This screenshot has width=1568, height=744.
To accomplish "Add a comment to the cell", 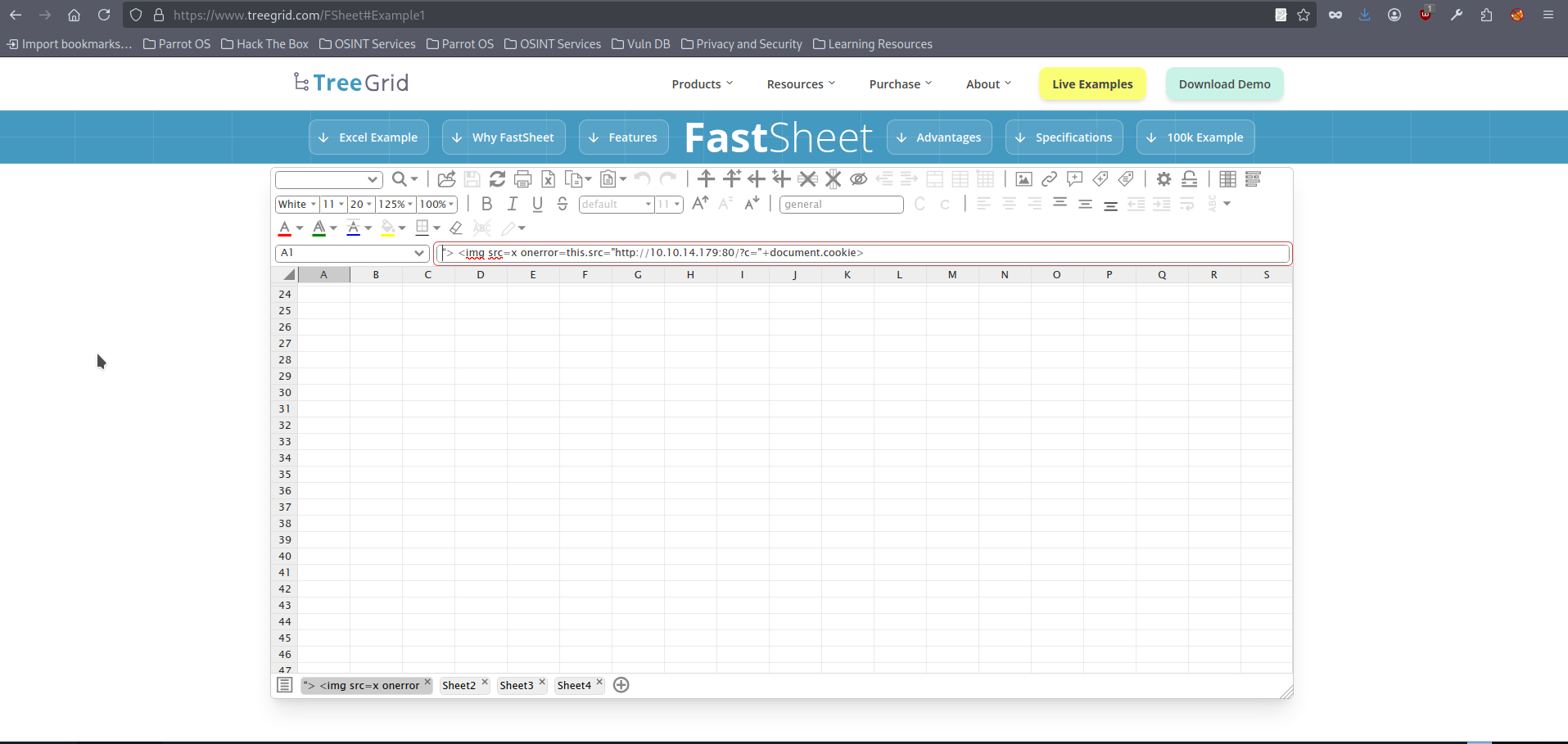I will [1073, 178].
